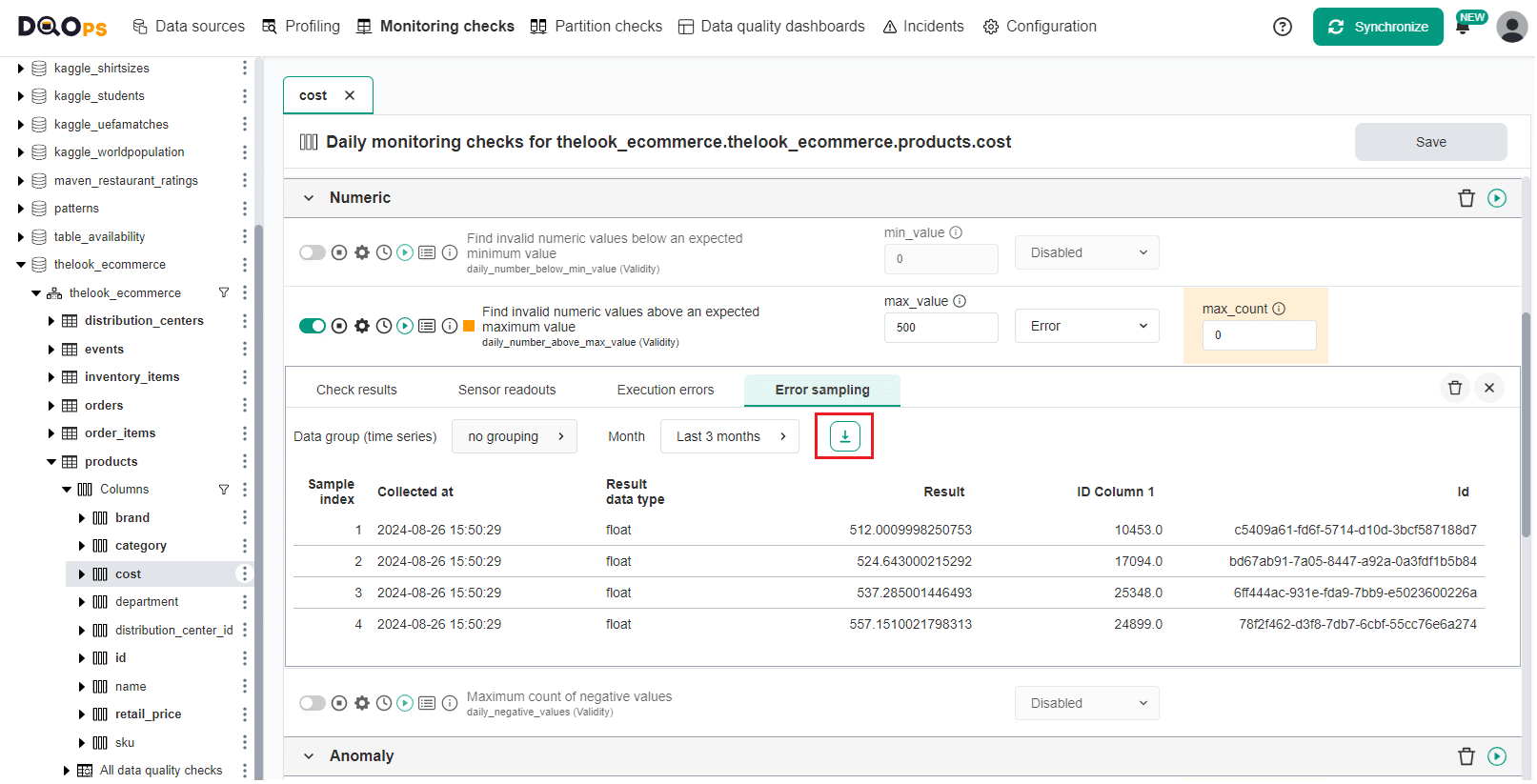This screenshot has height=784, width=1537.
Task: Open settings gear for below-min-value check
Action: (362, 252)
